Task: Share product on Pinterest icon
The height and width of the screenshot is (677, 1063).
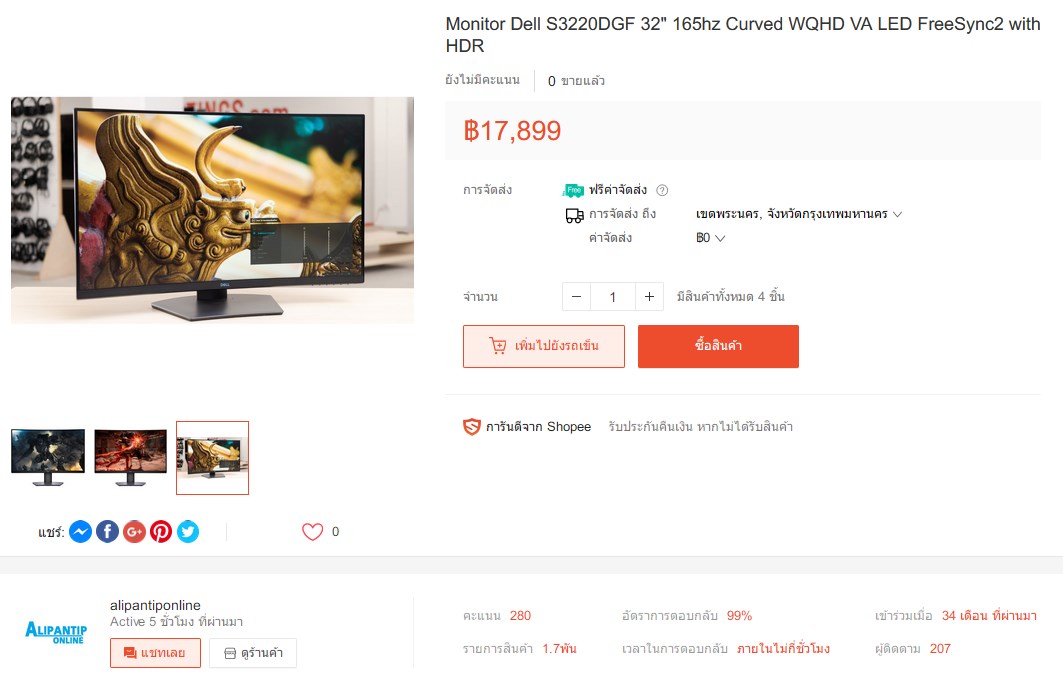Action: point(161,532)
